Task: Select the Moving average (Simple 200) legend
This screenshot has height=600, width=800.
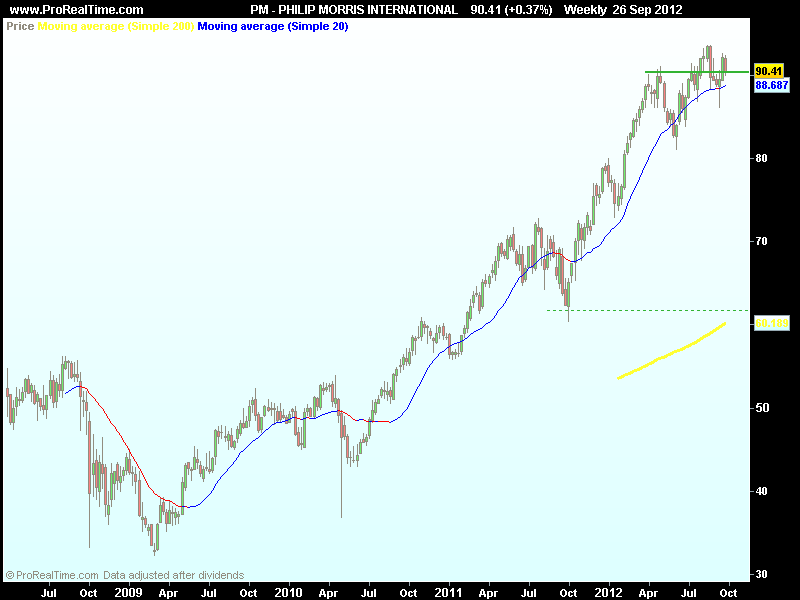Action: pyautogui.click(x=116, y=26)
